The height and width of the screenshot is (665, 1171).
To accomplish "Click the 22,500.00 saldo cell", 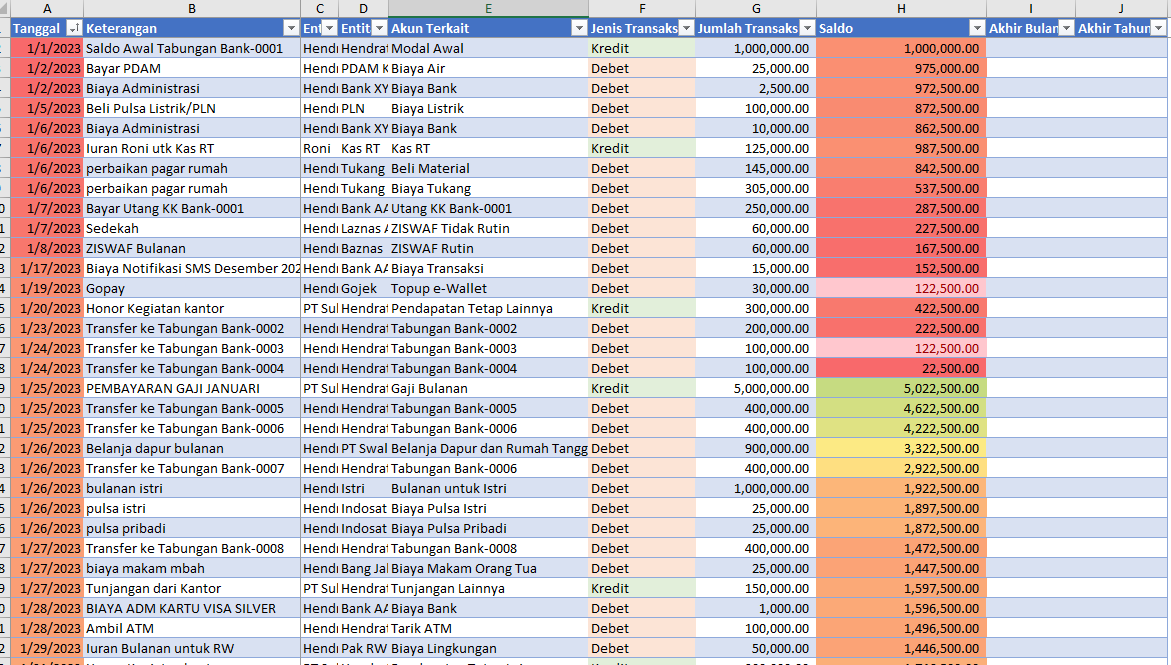I will (x=901, y=368).
